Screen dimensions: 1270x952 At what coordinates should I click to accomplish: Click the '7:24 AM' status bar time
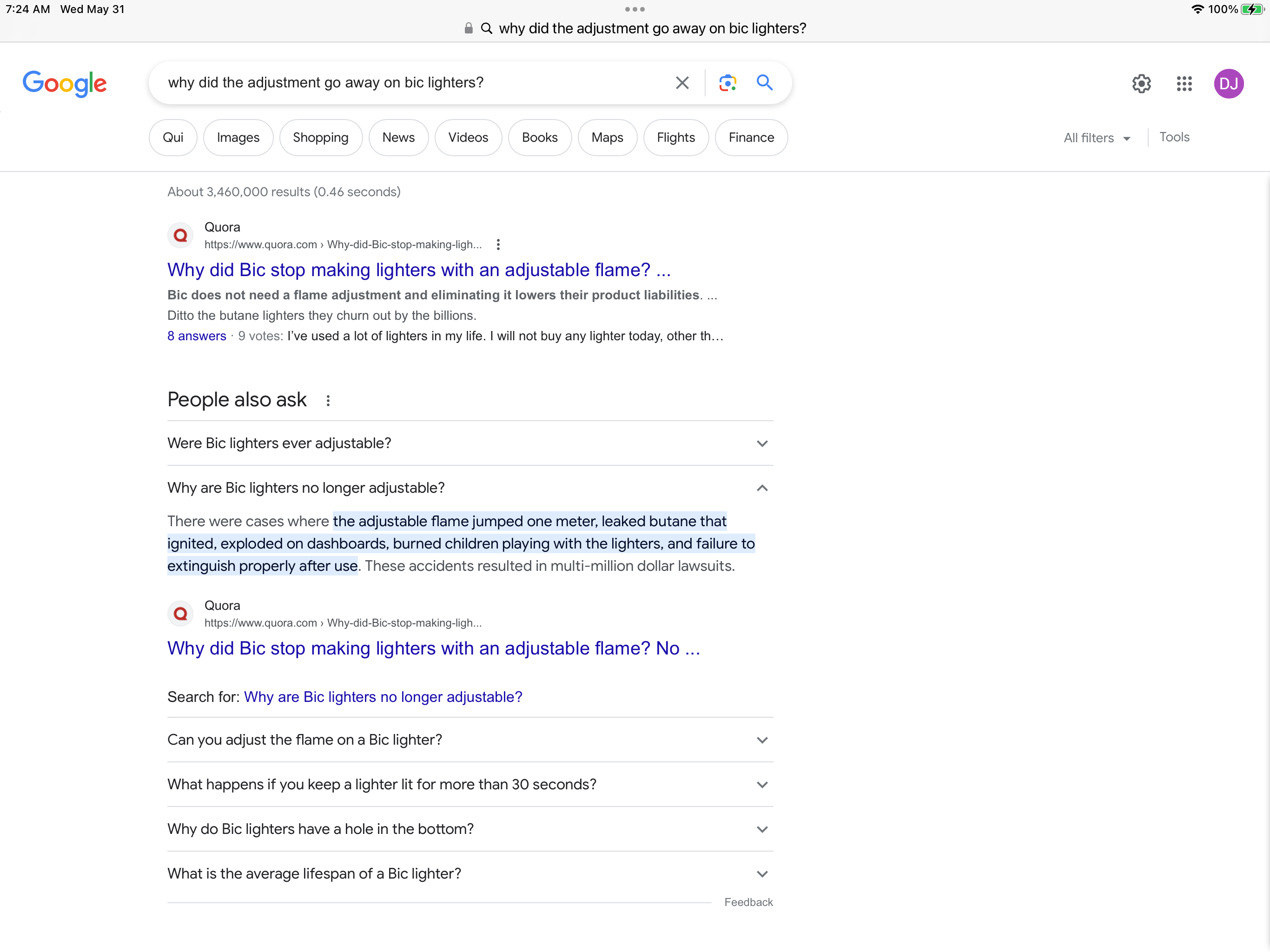(x=27, y=9)
